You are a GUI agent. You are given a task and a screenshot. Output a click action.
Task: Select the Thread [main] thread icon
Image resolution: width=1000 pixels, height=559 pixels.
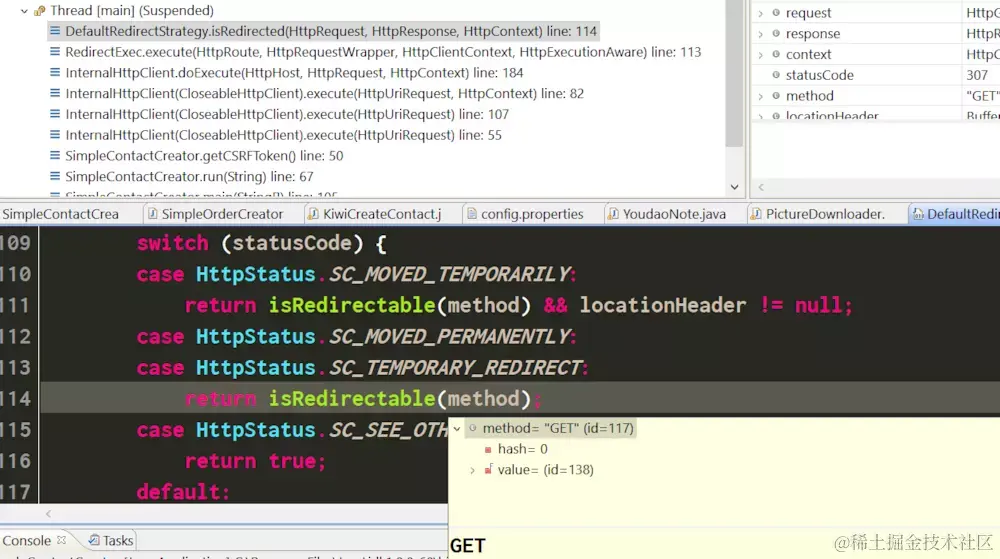click(x=40, y=11)
